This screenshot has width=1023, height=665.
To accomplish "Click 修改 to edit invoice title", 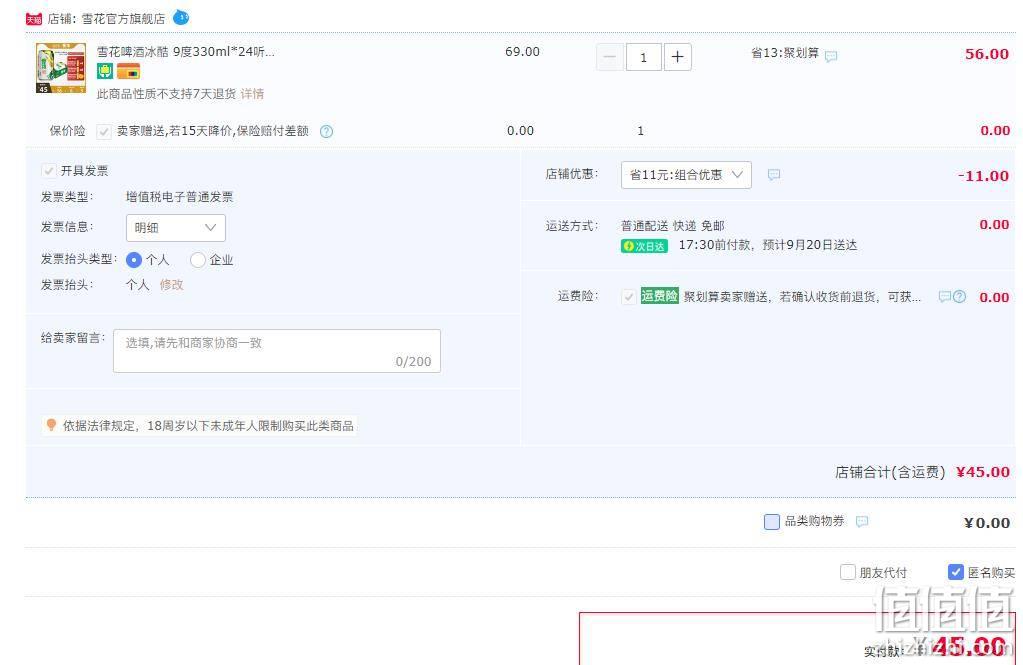I will (x=172, y=285).
